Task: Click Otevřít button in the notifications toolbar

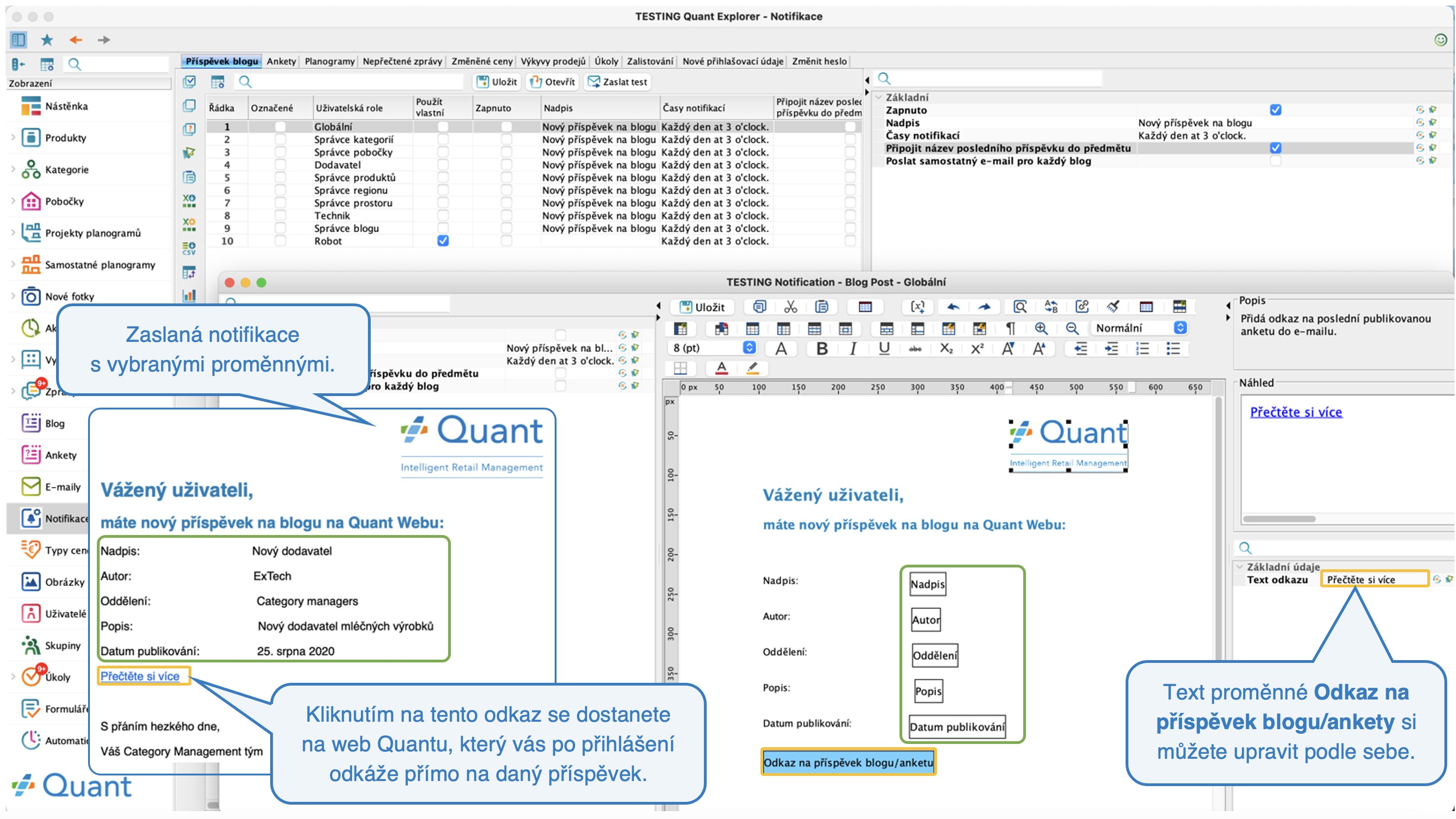Action: tap(552, 82)
